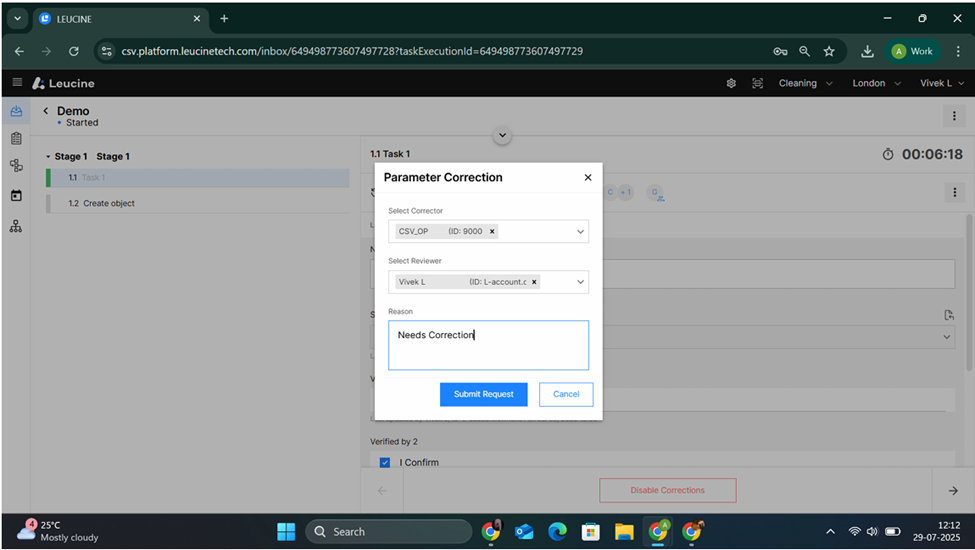975x550 pixels.
Task: Collapse the Stage 1 tree section
Action: click(47, 157)
